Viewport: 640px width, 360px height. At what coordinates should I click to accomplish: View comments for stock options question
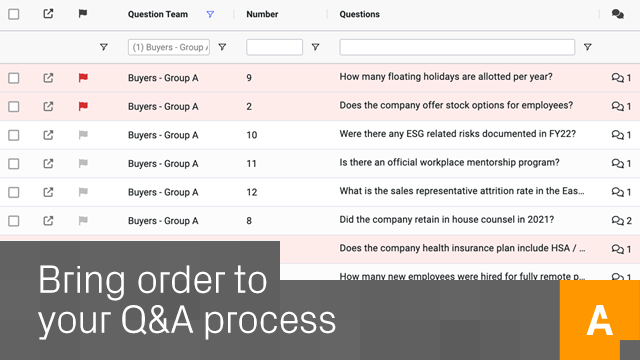[621, 106]
